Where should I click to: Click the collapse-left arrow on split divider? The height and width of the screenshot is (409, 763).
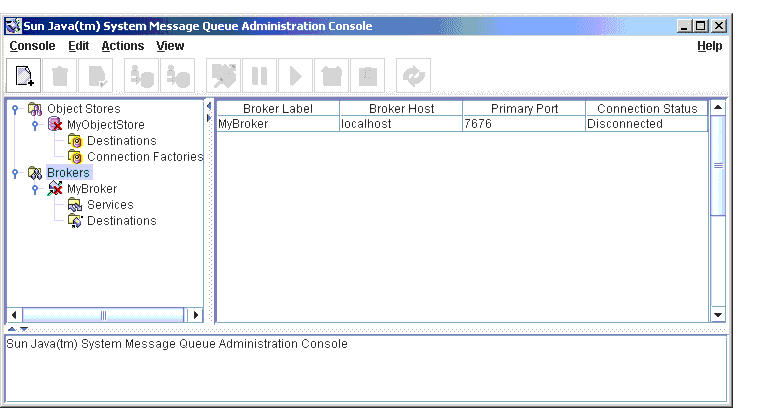pos(209,106)
